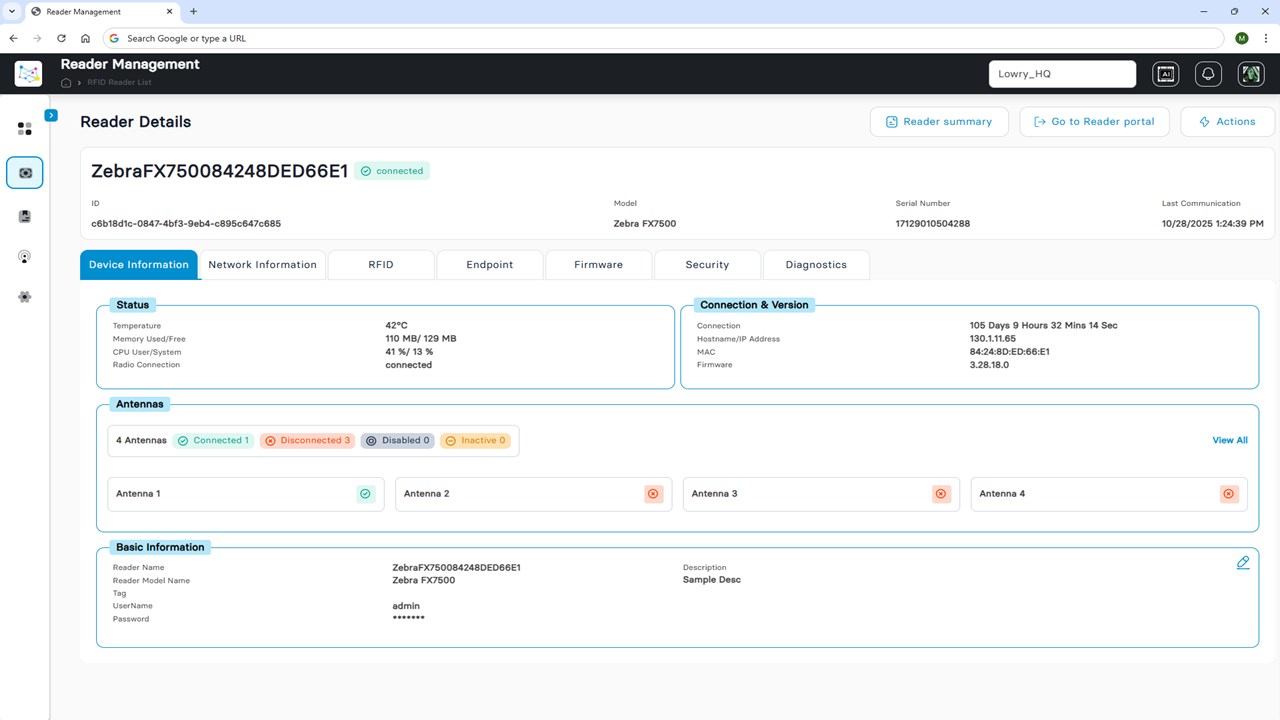Image resolution: width=1280 pixels, height=720 pixels.
Task: Open the antenna target icon in sidebar
Action: coord(25,257)
